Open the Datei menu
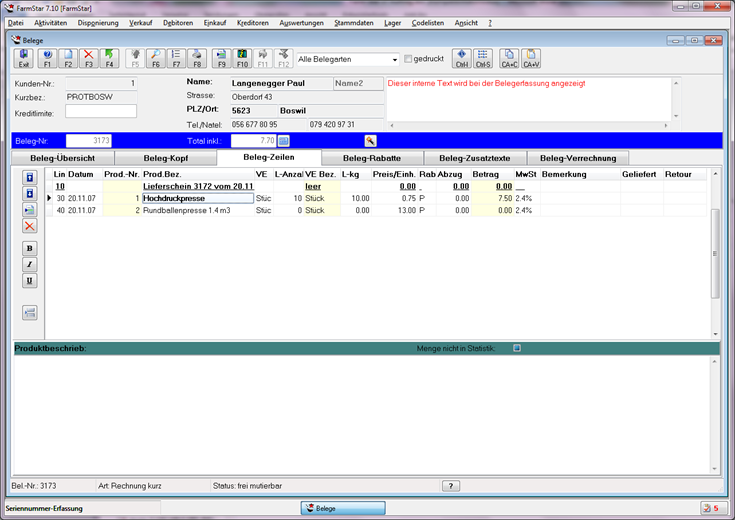The image size is (735, 520). click(15, 23)
